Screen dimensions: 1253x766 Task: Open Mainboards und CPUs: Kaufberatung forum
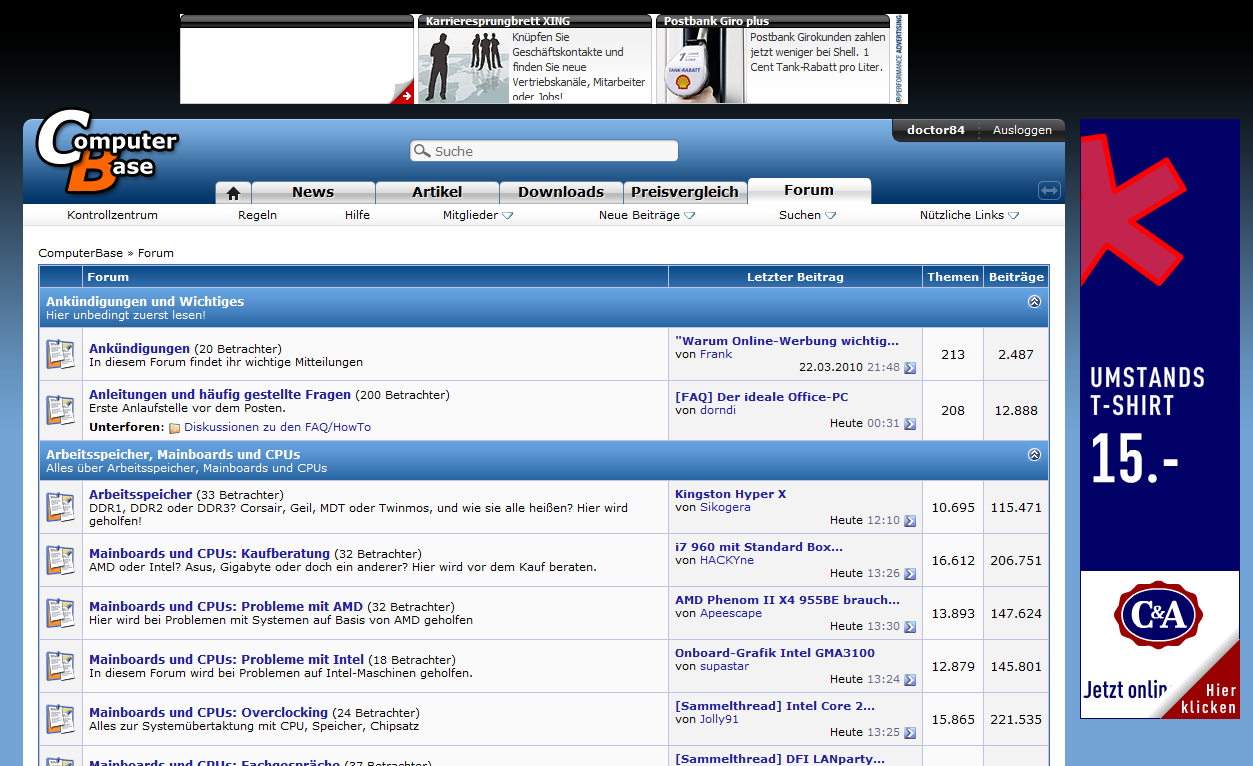209,553
